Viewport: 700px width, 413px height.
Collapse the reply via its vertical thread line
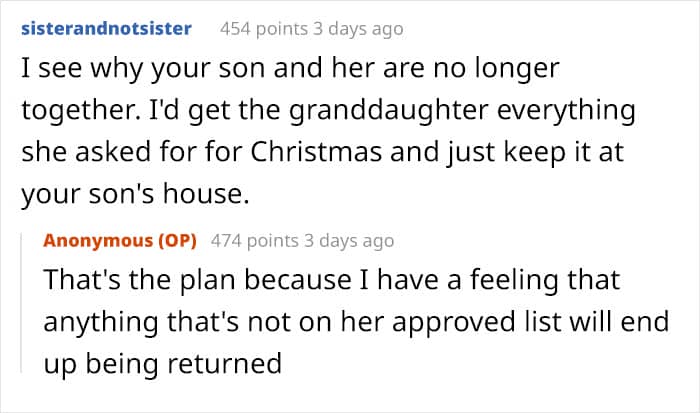(31, 310)
